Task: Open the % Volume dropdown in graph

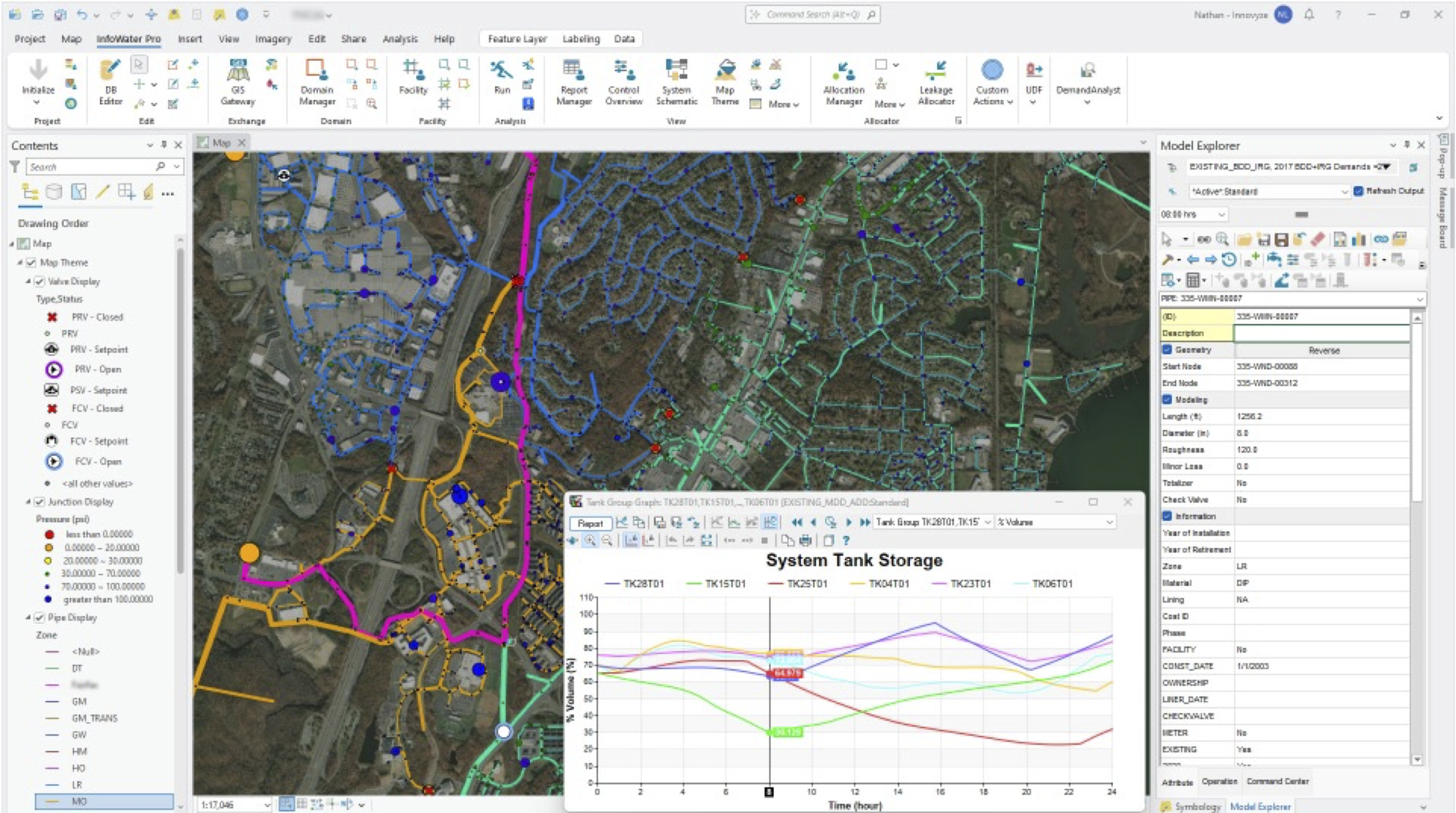Action: (1109, 522)
